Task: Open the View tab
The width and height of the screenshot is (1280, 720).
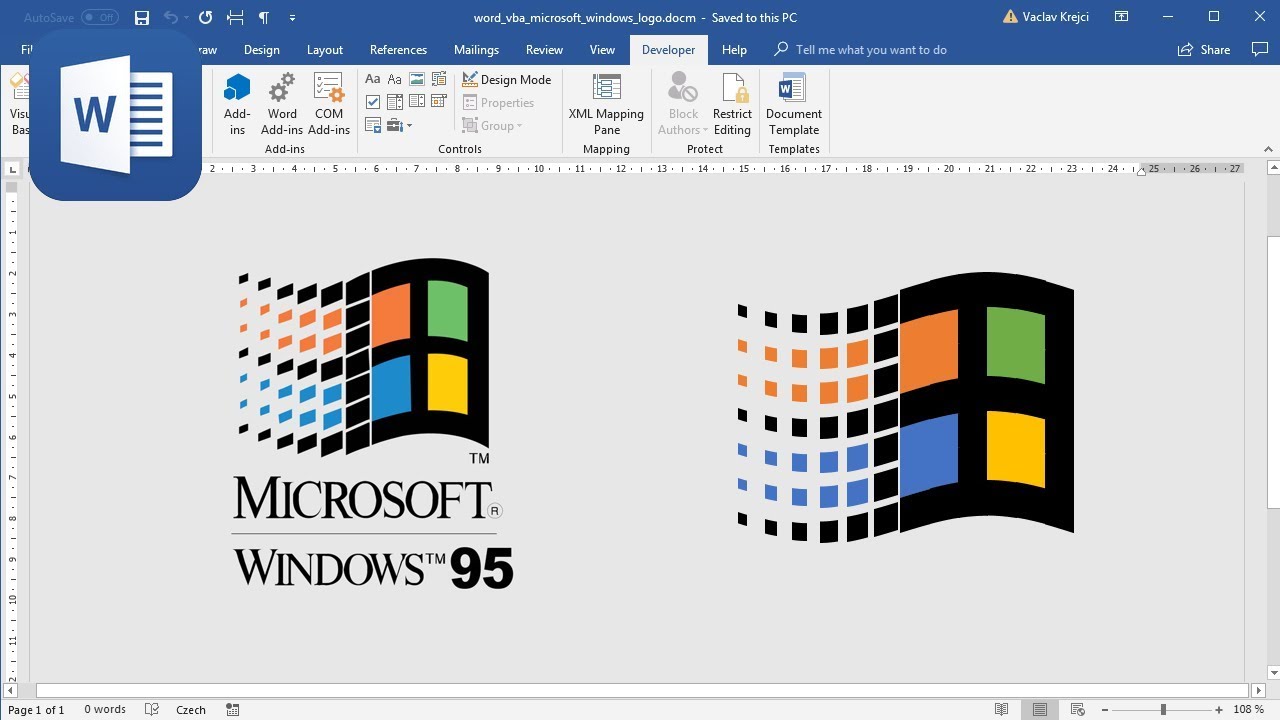Action: click(x=602, y=49)
